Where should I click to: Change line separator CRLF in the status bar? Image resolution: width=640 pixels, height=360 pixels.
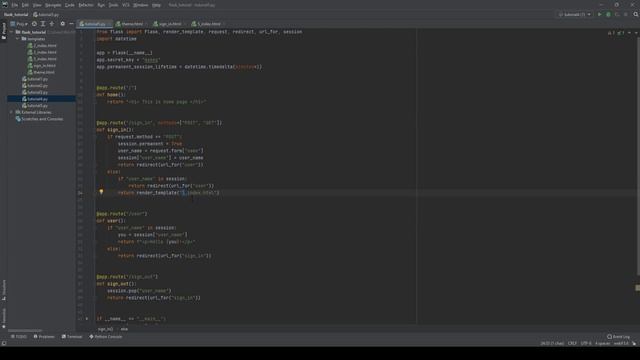coord(572,343)
